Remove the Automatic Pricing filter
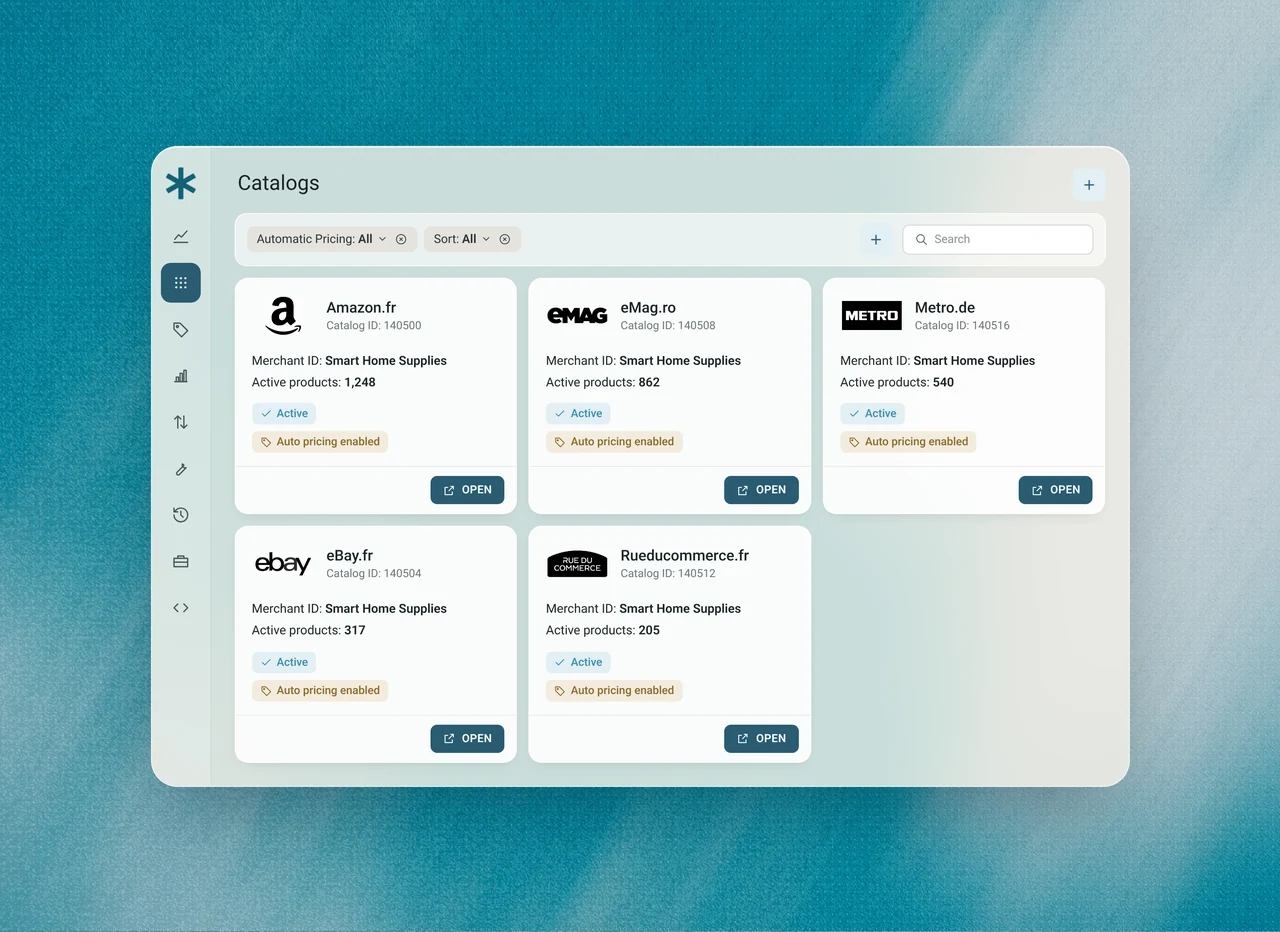This screenshot has width=1280, height=932. pos(401,239)
